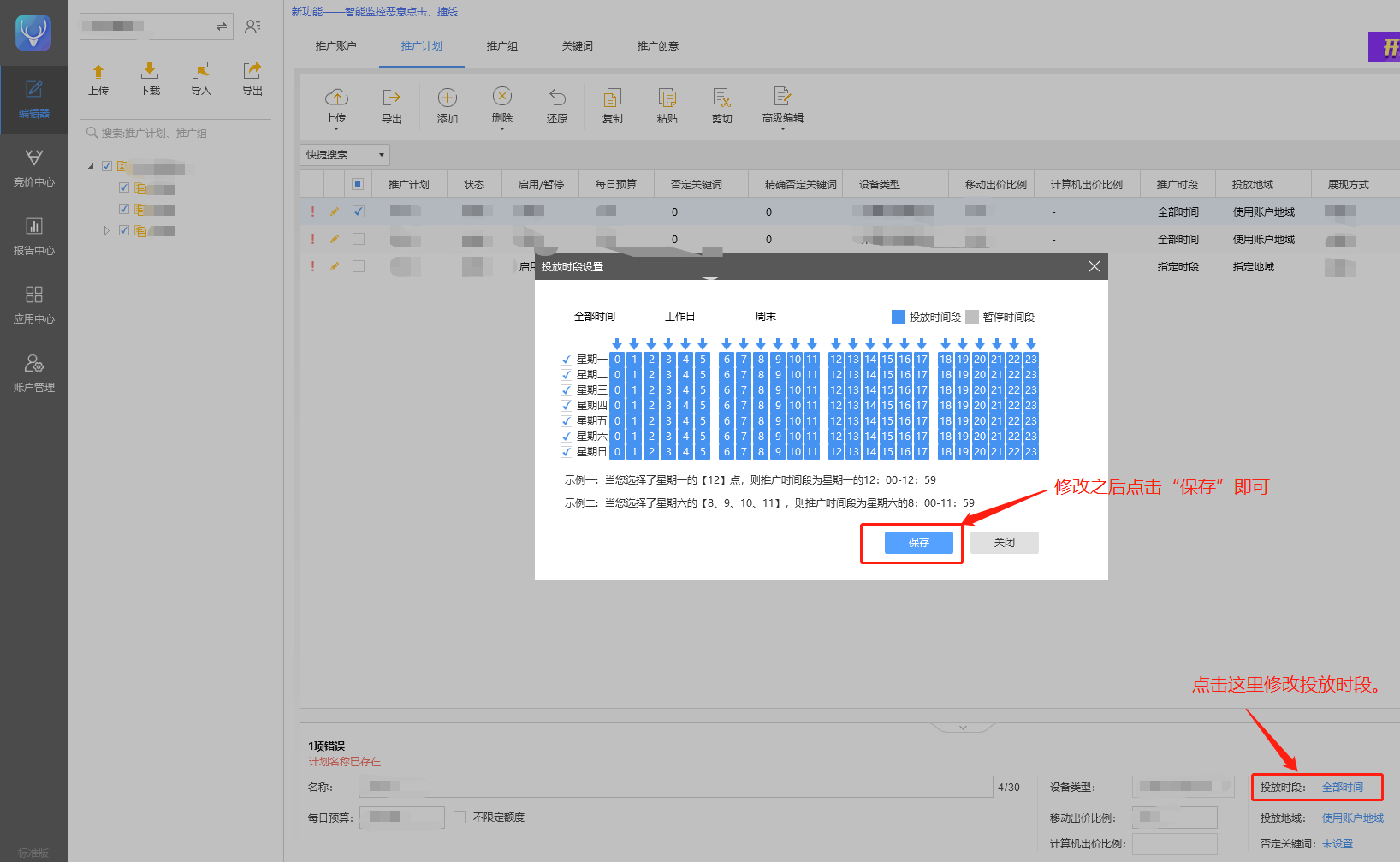
Task: Open the 新功能 smart monitoring announcement link
Action: pyautogui.click(x=374, y=12)
